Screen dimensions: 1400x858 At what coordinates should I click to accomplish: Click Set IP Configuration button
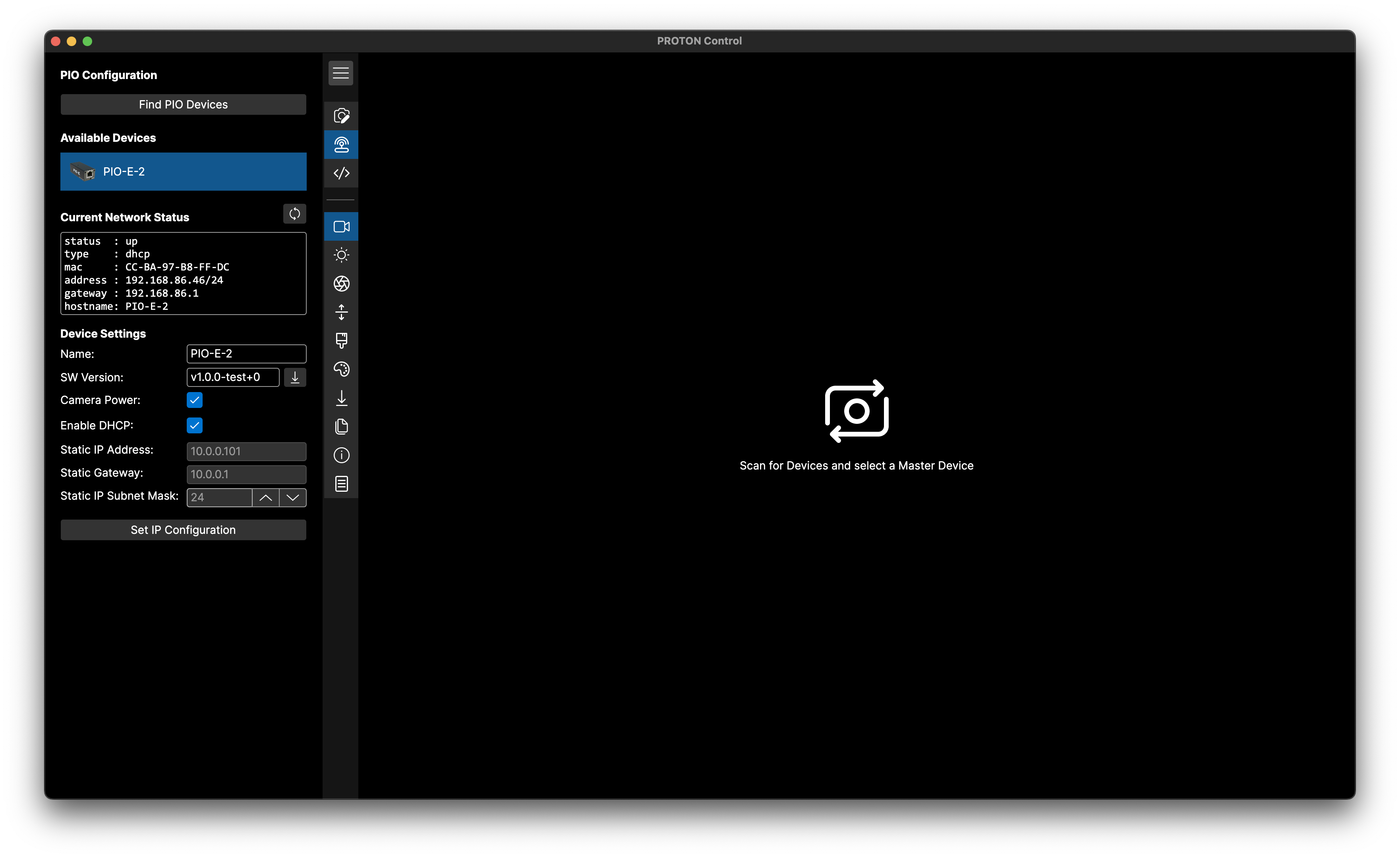(x=183, y=529)
